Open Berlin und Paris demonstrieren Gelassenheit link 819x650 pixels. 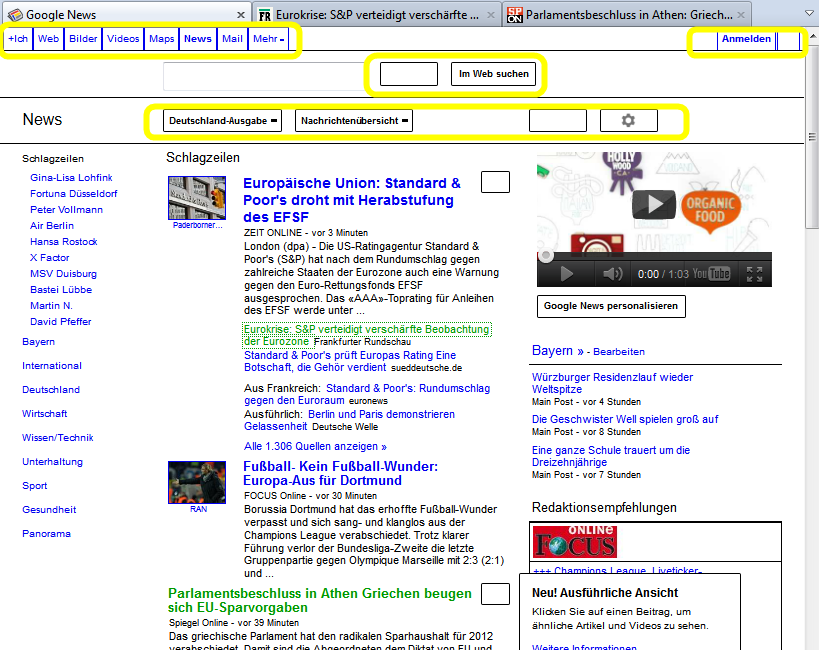click(x=349, y=420)
